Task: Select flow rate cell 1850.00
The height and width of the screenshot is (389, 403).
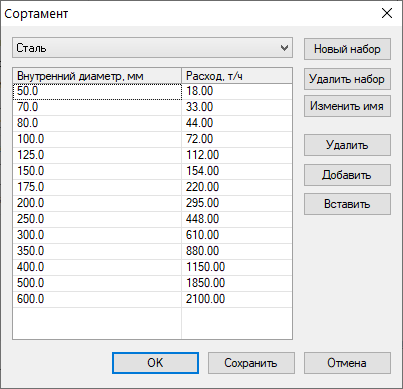Action: (237, 283)
